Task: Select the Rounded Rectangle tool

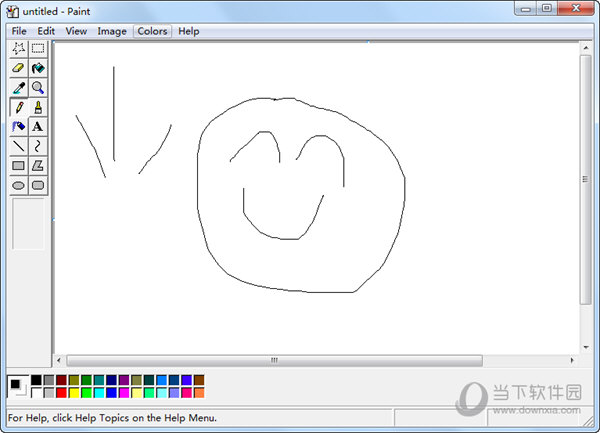Action: pos(38,185)
